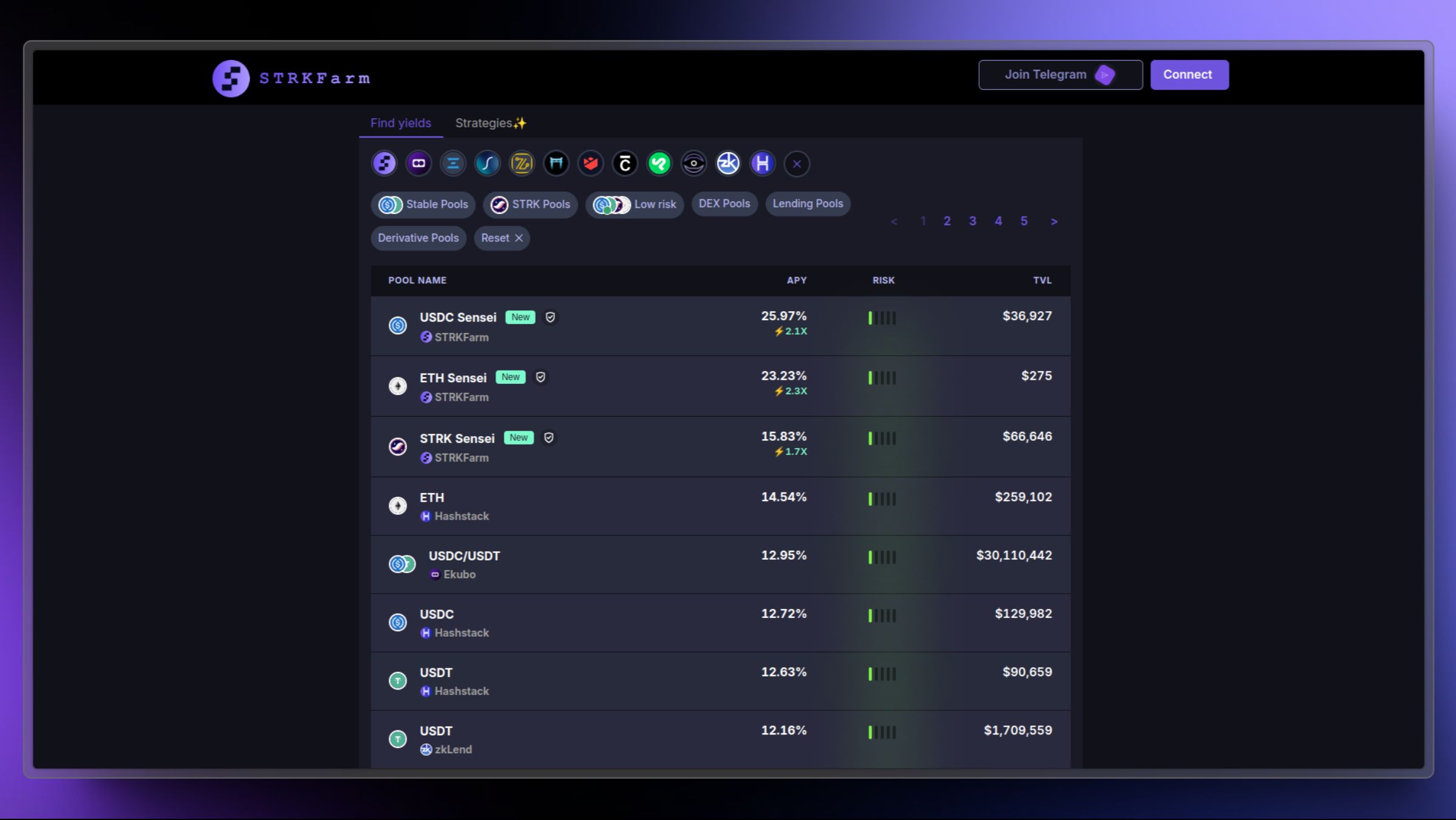This screenshot has width=1456, height=820.
Task: Click the STRKFarm logo in the header
Action: pos(291,78)
